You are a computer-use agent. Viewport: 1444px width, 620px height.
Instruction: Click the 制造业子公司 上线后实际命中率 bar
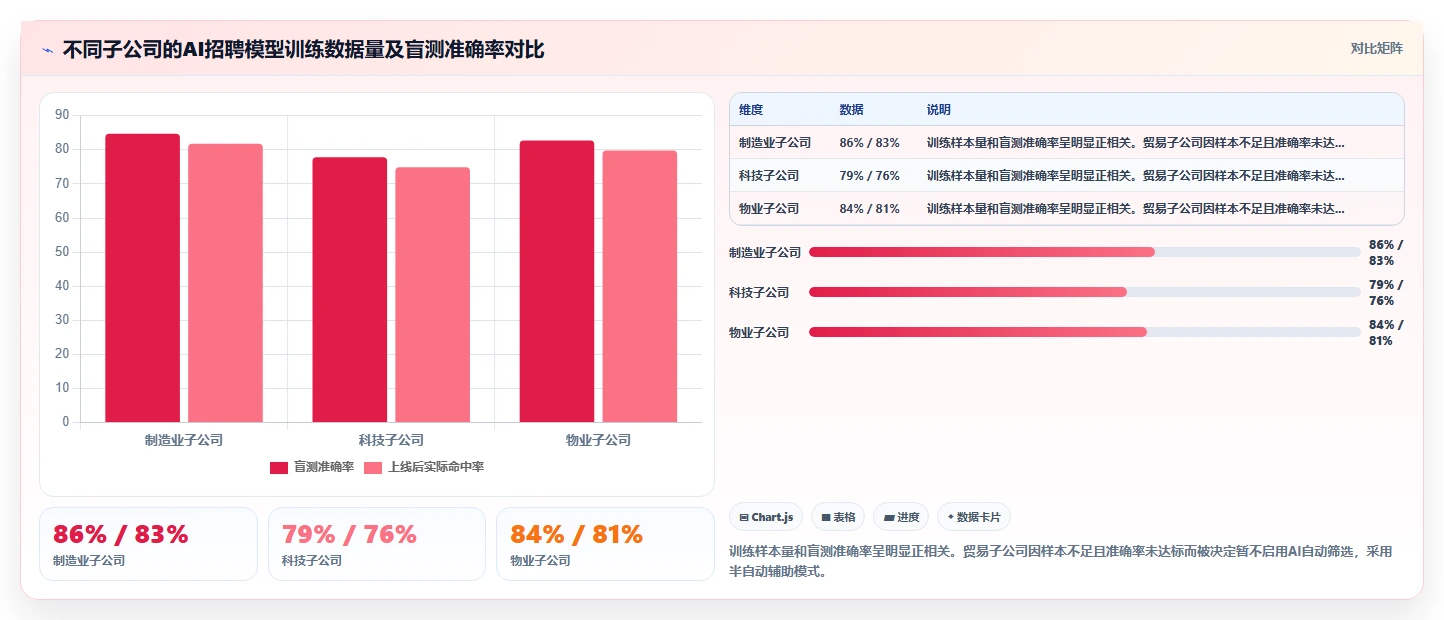tap(225, 283)
